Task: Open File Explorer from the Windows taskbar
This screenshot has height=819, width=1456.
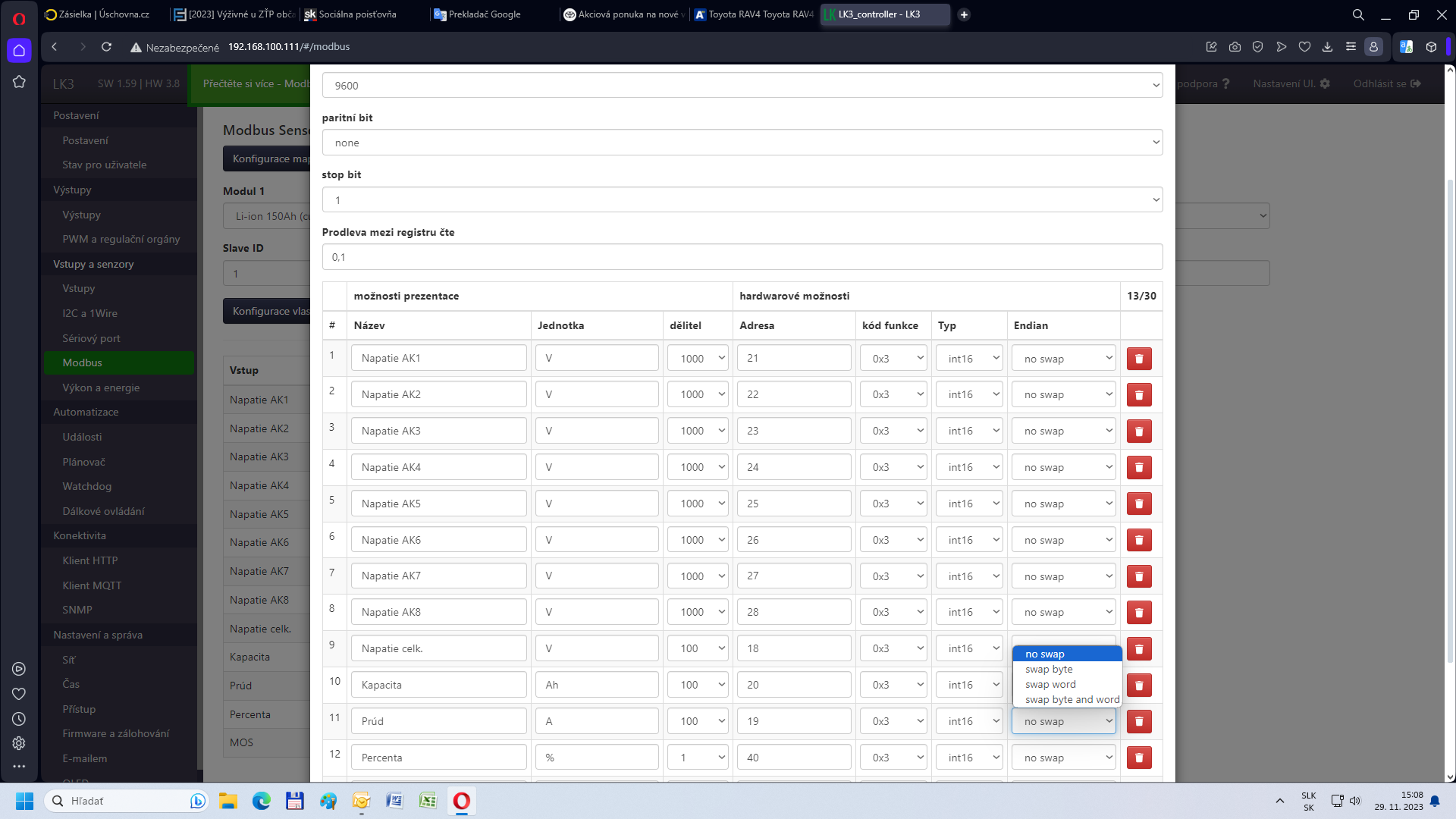Action: [x=228, y=801]
